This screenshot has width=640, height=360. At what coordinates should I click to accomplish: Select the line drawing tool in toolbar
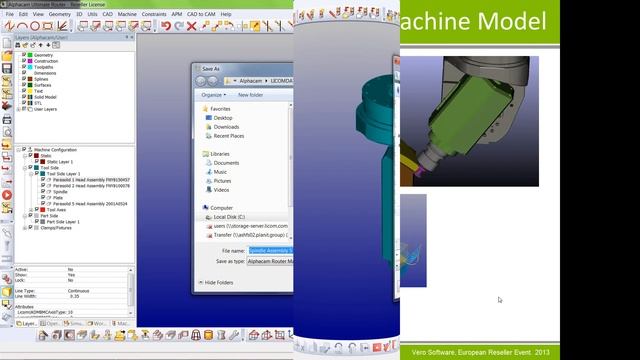[9, 26]
